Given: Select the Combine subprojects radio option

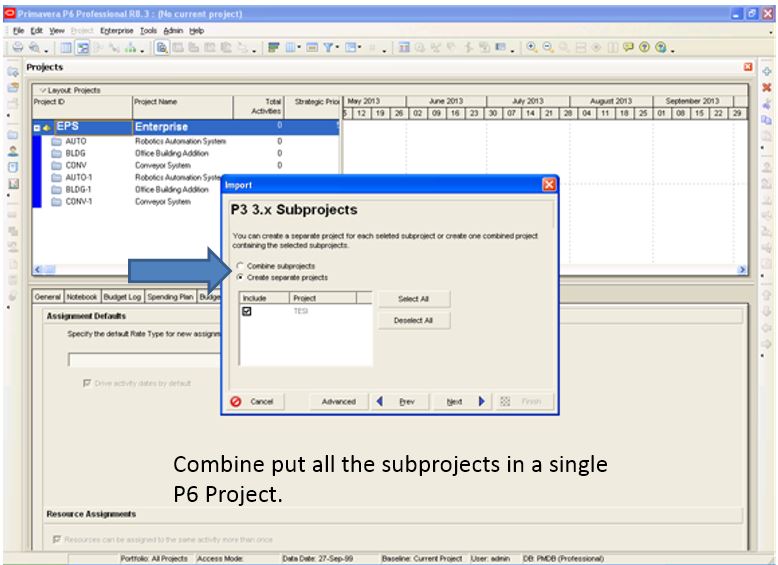Looking at the screenshot, I should 240,266.
